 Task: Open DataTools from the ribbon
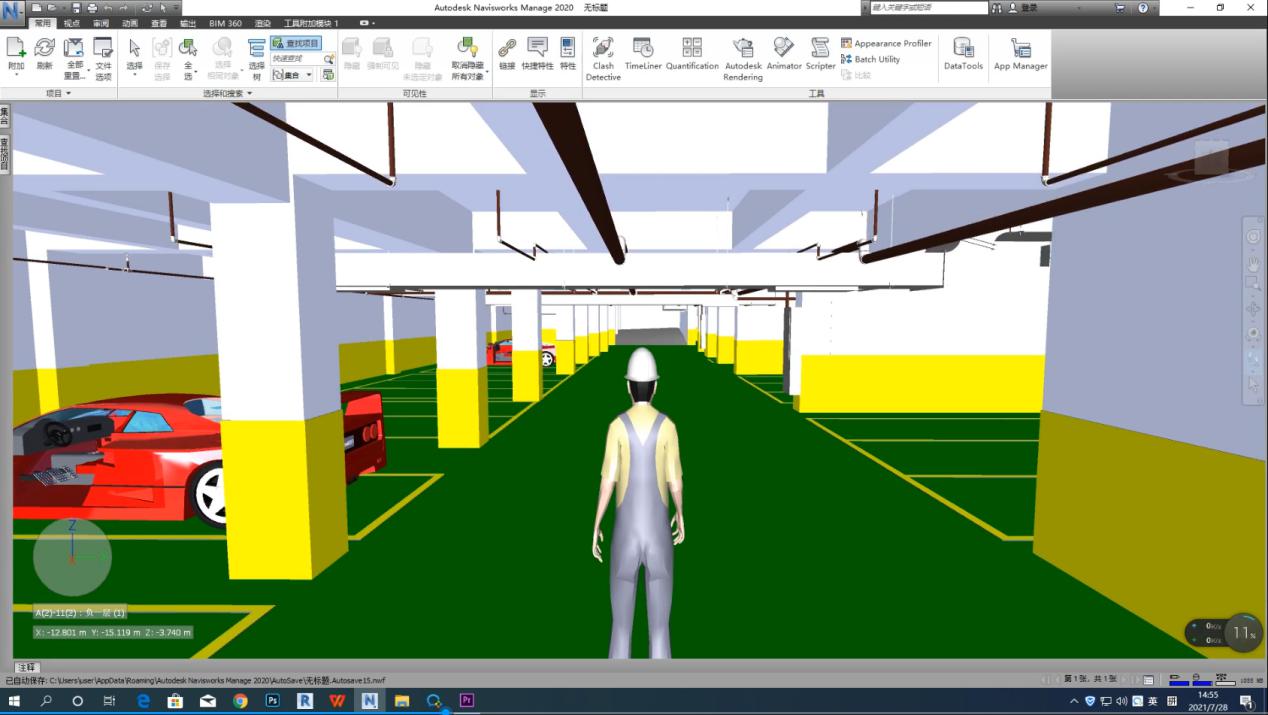[963, 56]
